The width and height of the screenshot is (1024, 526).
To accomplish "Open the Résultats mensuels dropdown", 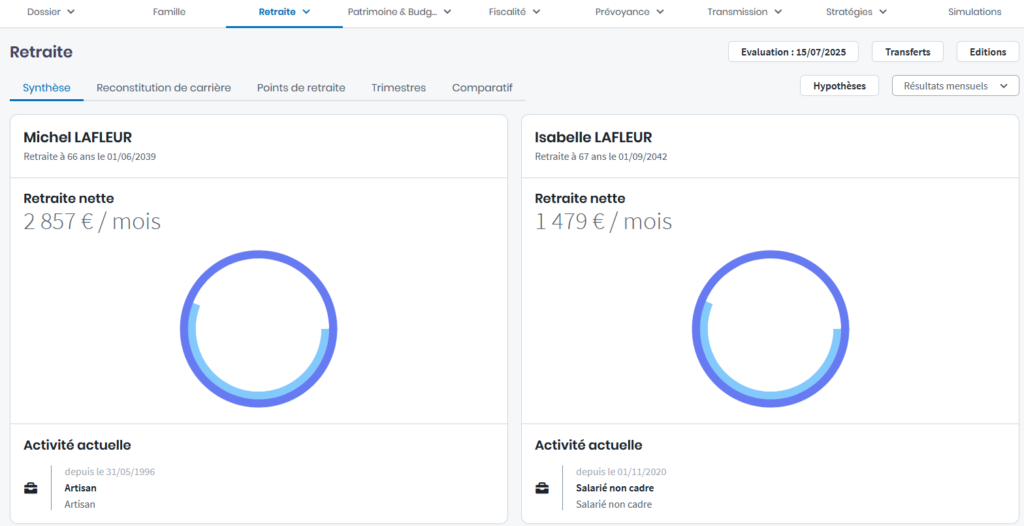I will [955, 86].
